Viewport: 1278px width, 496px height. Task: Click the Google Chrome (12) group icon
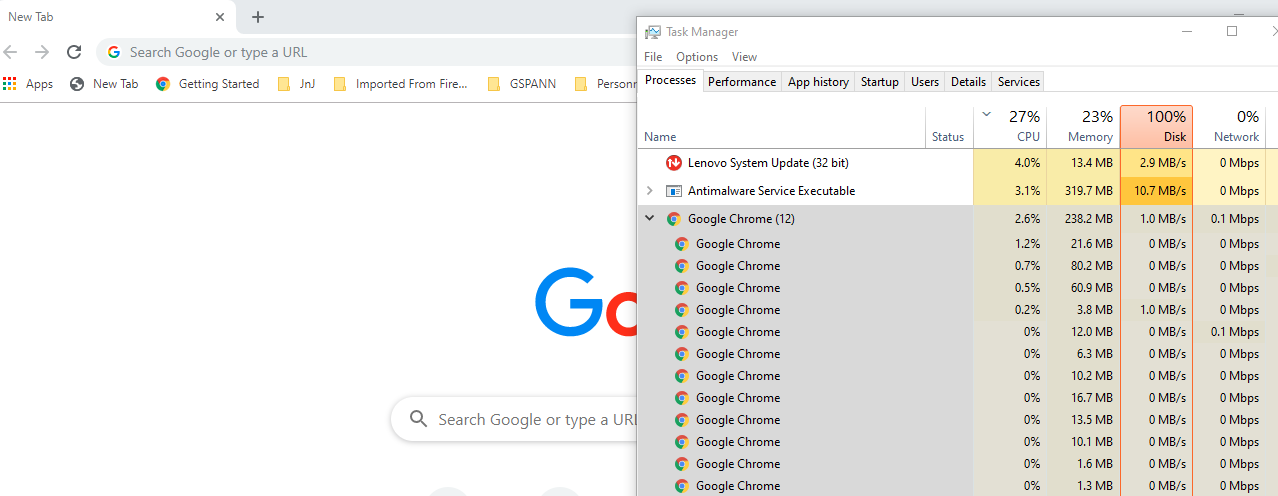[674, 219]
